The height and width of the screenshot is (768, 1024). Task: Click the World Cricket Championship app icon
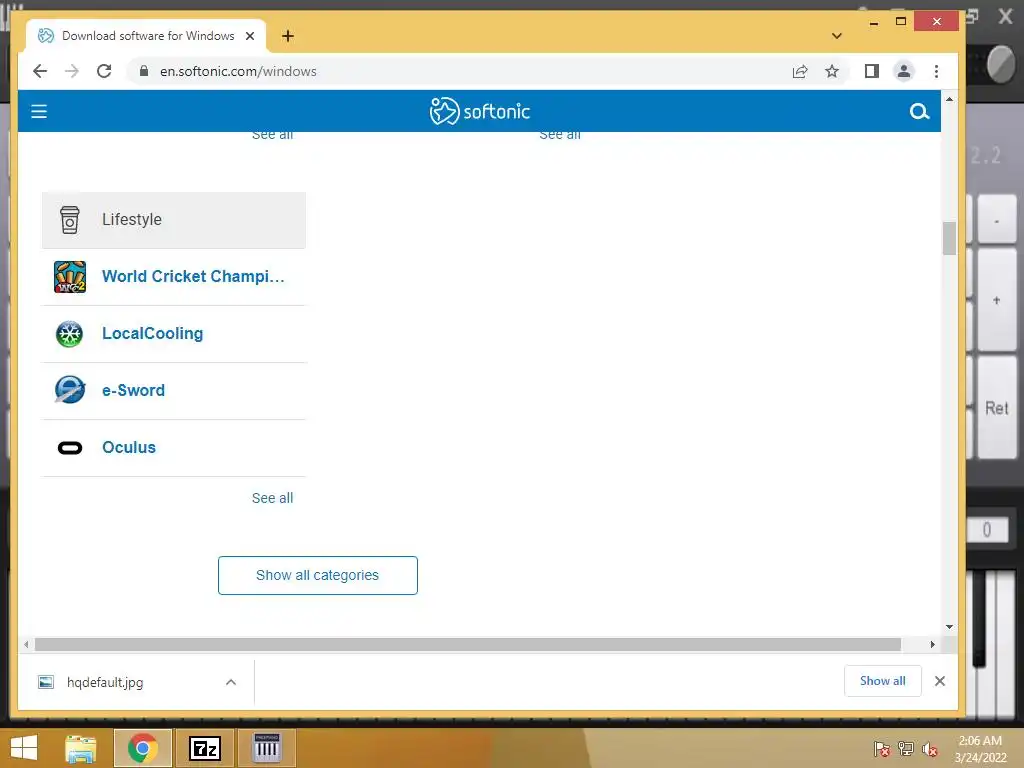point(70,277)
